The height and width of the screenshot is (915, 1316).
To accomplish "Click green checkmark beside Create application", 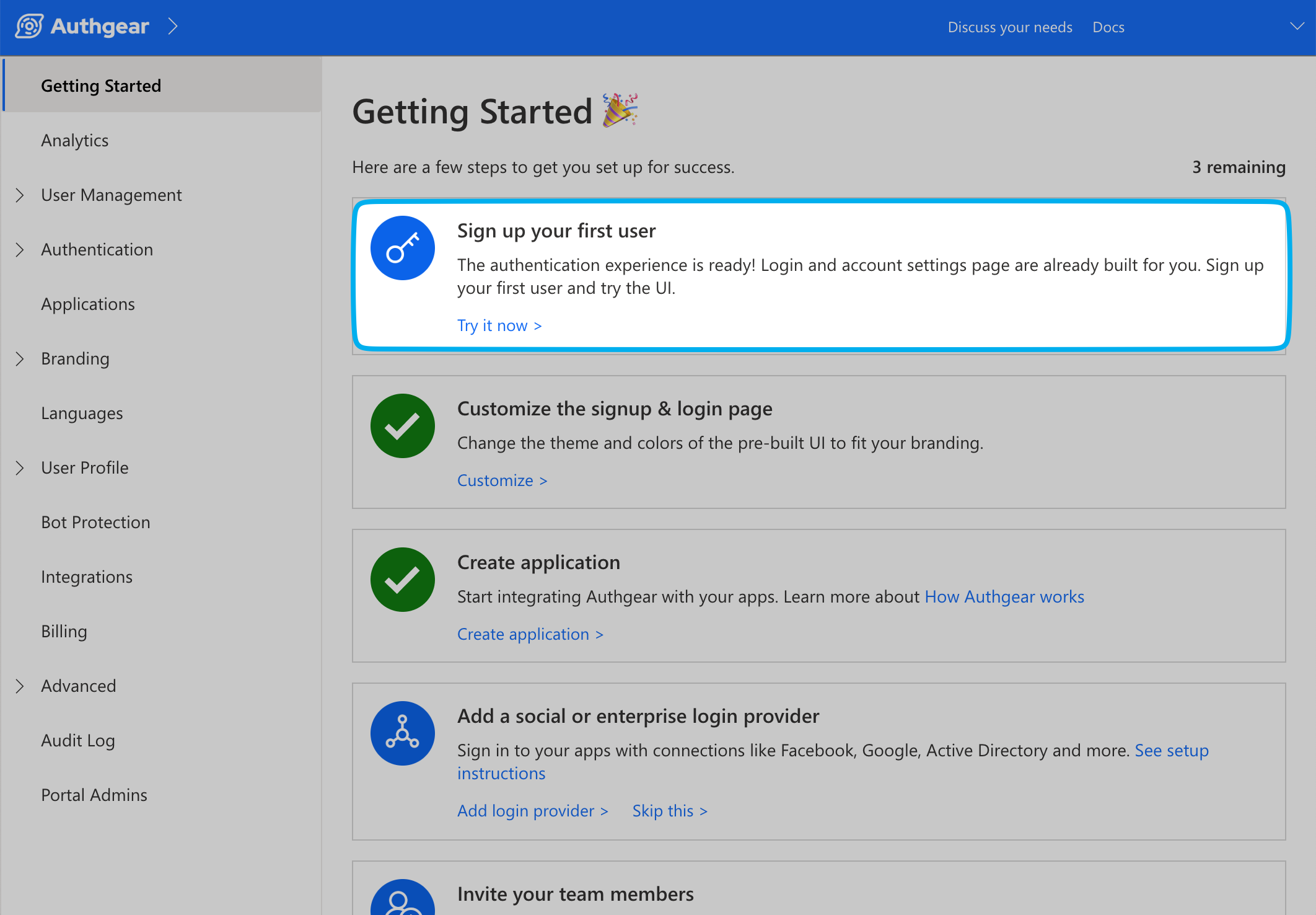I will pyautogui.click(x=403, y=580).
